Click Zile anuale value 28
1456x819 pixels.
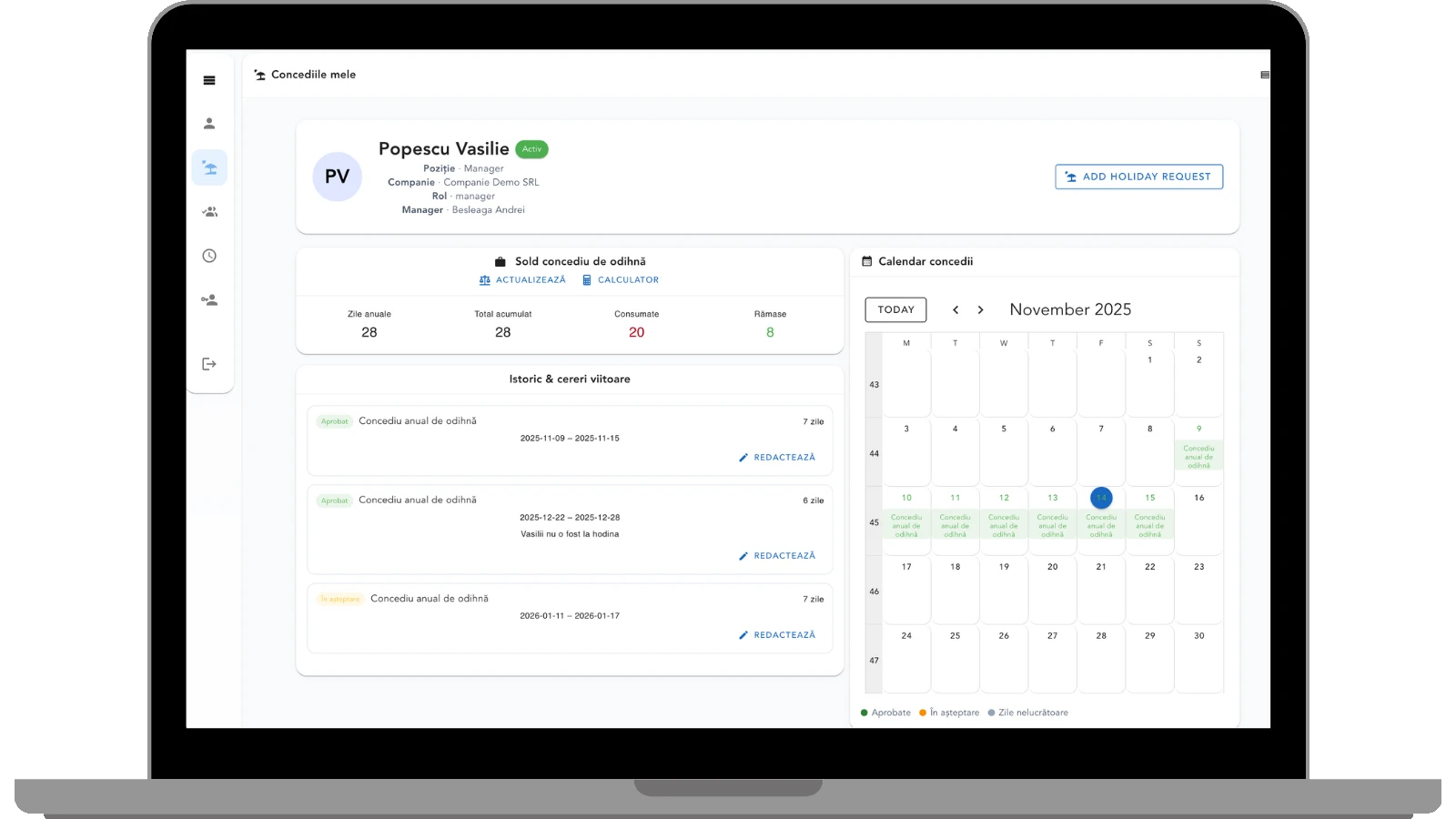click(x=369, y=332)
